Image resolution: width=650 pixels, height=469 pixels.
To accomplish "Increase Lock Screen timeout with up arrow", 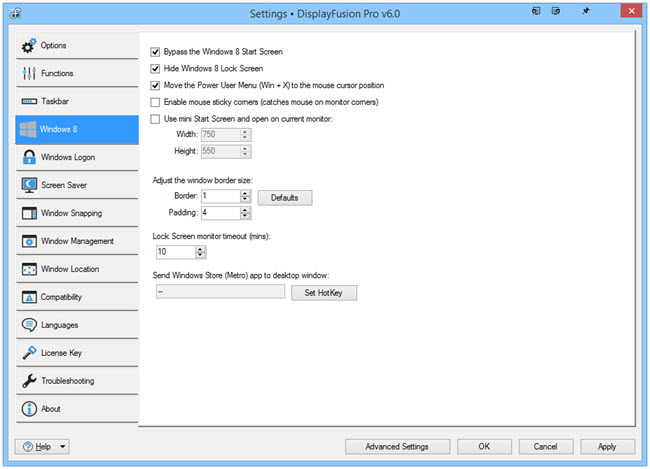I will (200, 249).
